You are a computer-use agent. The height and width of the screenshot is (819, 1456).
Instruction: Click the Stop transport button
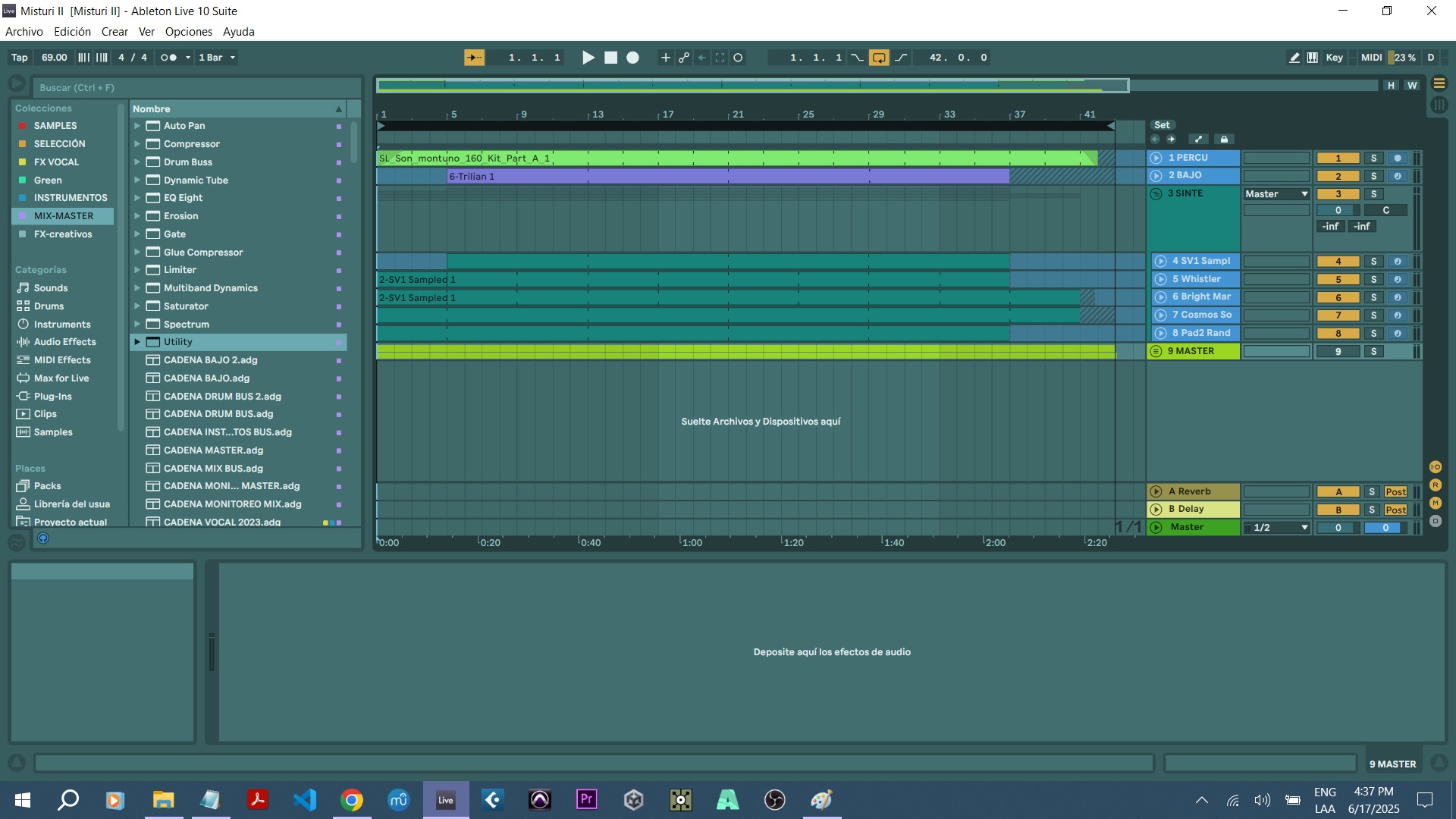click(610, 58)
